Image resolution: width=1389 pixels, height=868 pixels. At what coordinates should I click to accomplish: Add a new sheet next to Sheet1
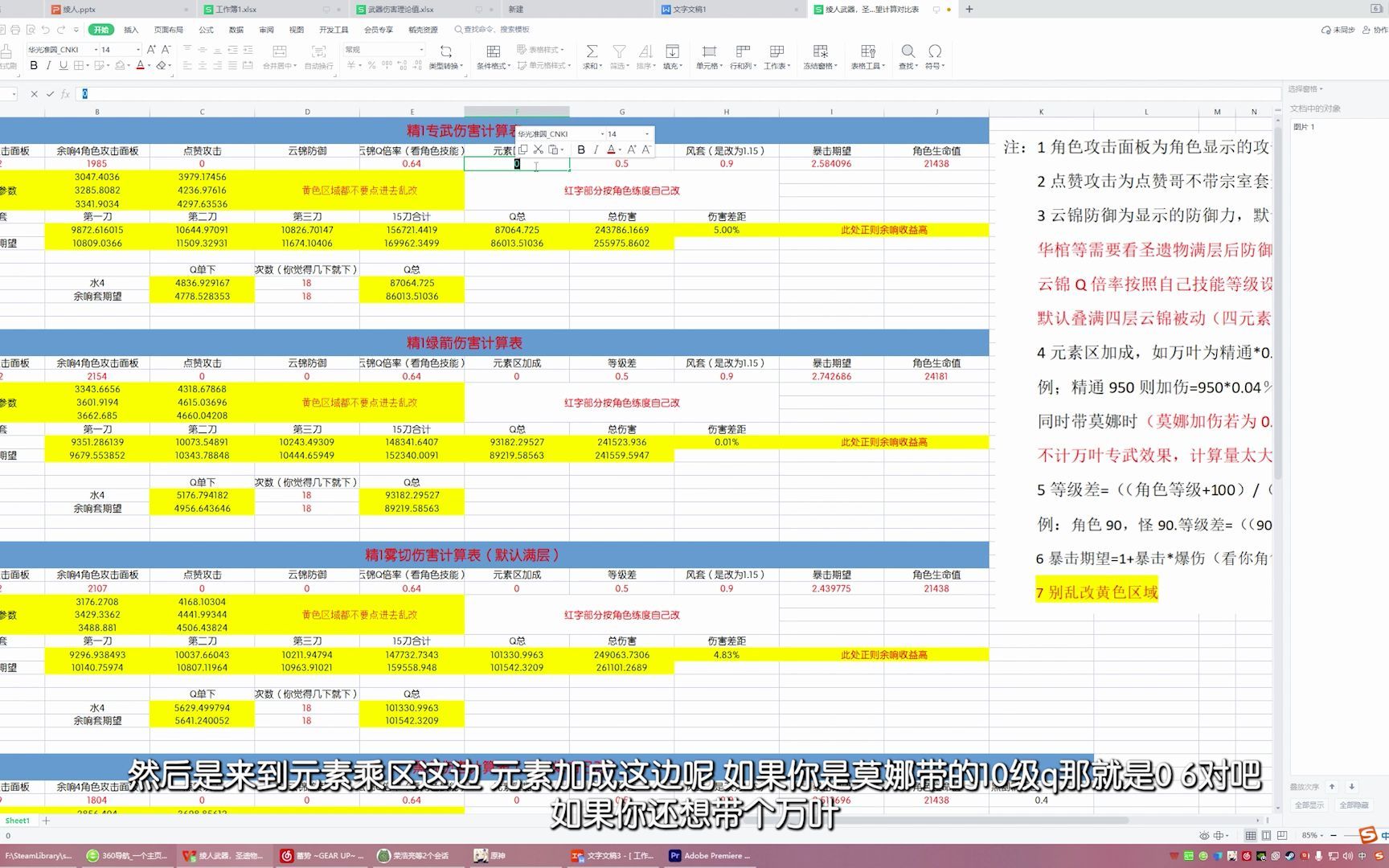pos(46,821)
